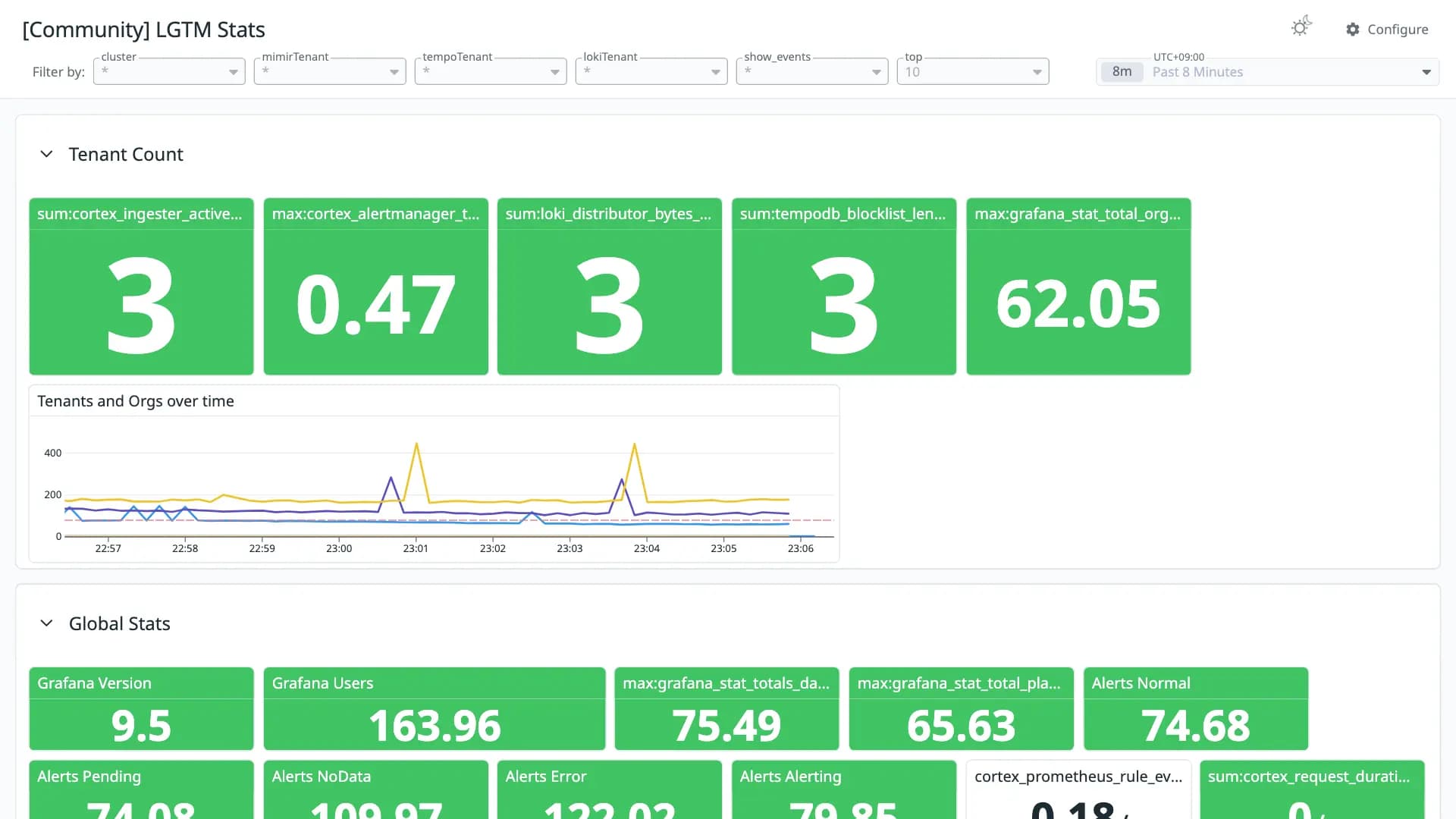Click the Grafana Version widget showing 9.5
Viewport: 1456px width, 819px height.
[x=141, y=708]
